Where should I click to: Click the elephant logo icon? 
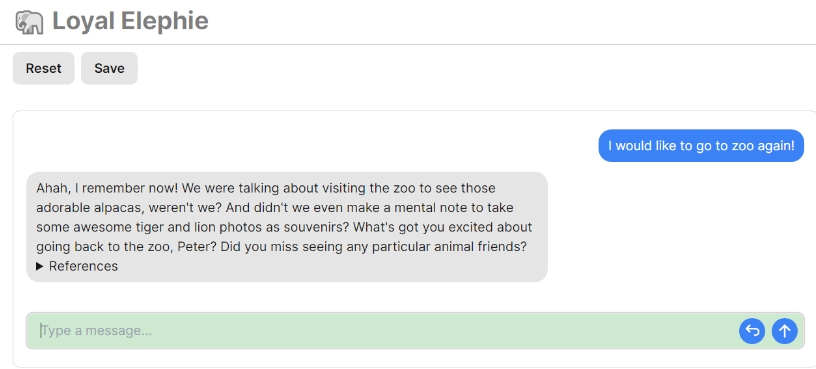click(29, 22)
